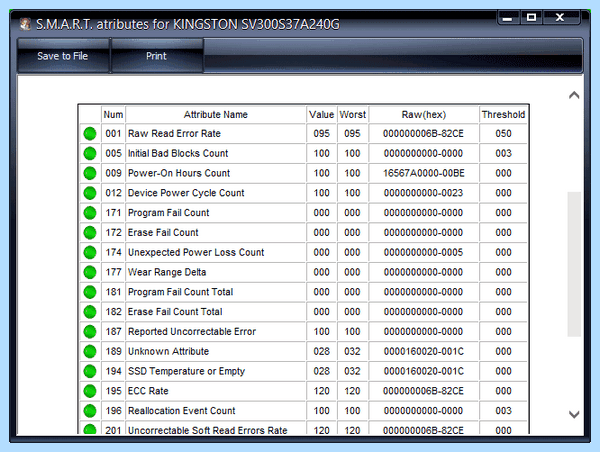The width and height of the screenshot is (600, 452).
Task: Click green status icon for Unexpected Power Loss Count
Action: (x=90, y=253)
